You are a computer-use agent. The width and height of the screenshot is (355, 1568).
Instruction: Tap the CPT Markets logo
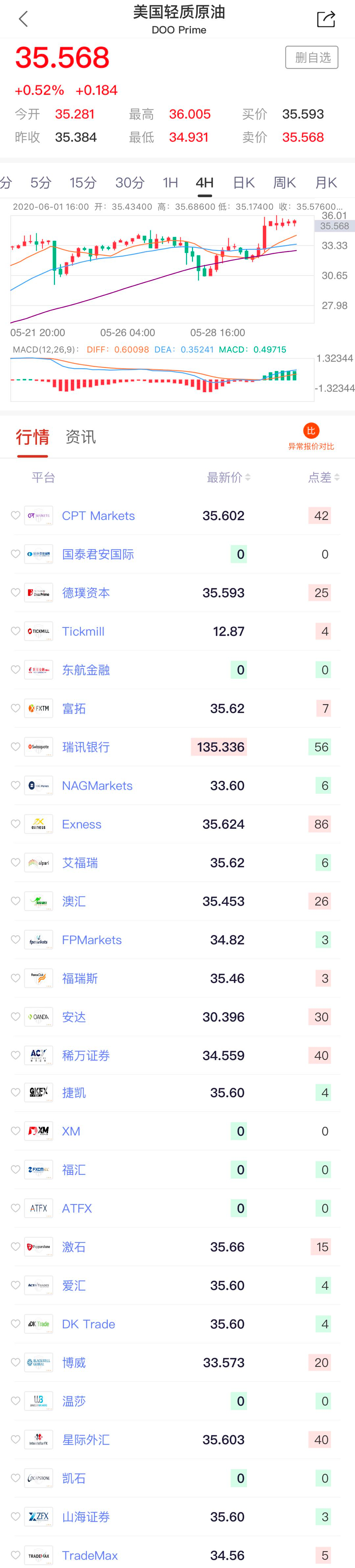click(x=38, y=515)
